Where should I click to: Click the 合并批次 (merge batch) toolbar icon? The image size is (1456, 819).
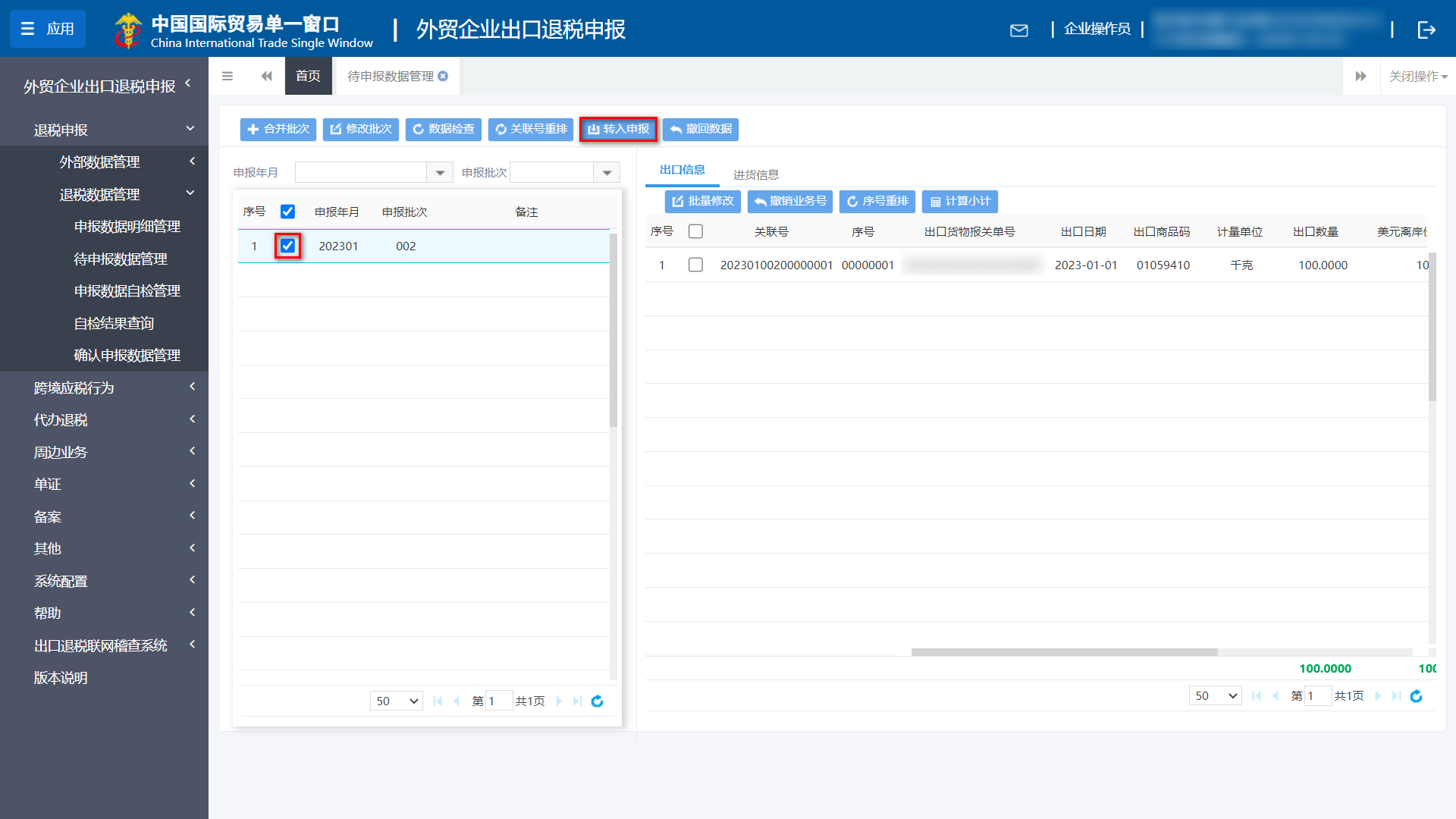pyautogui.click(x=278, y=129)
